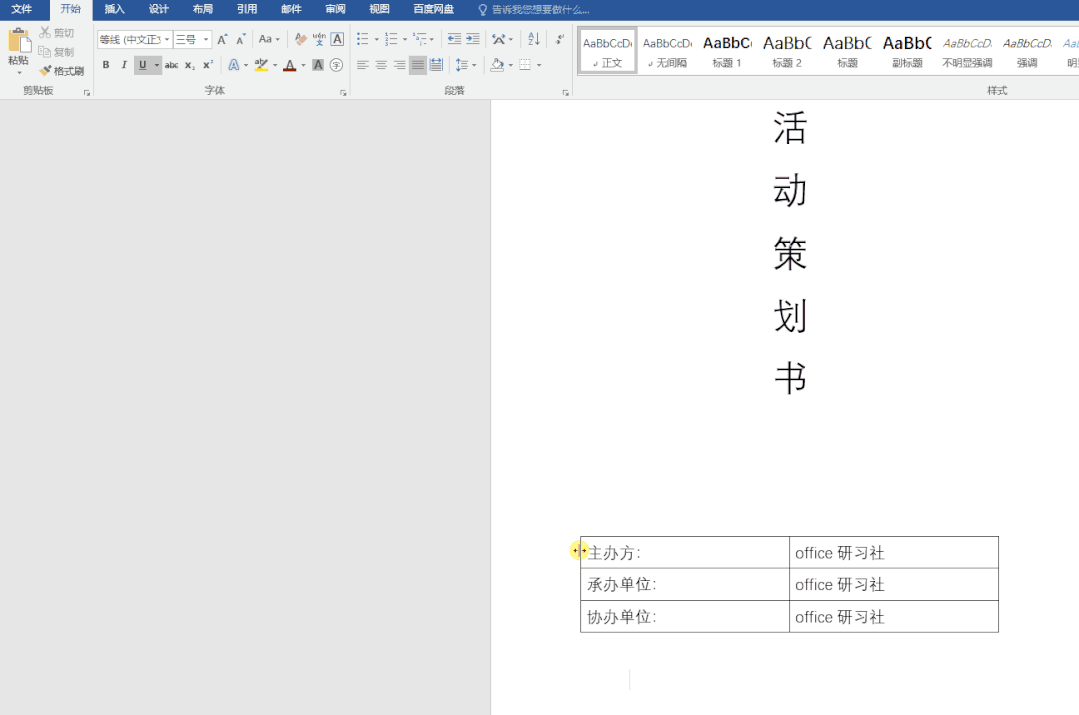This screenshot has width=1079, height=715.
Task: Align text right
Action: (400, 65)
